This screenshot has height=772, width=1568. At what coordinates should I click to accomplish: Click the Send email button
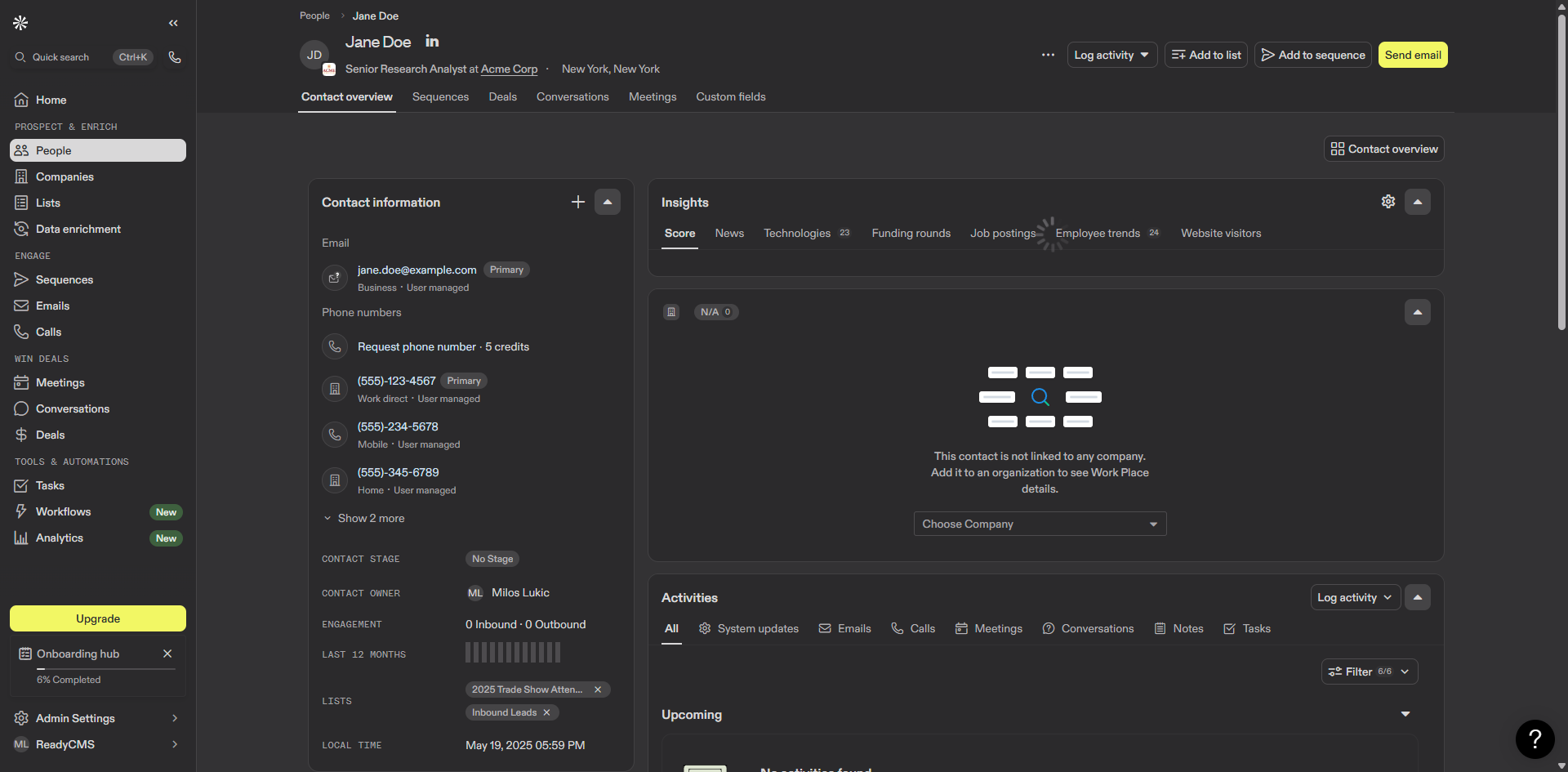click(x=1413, y=55)
